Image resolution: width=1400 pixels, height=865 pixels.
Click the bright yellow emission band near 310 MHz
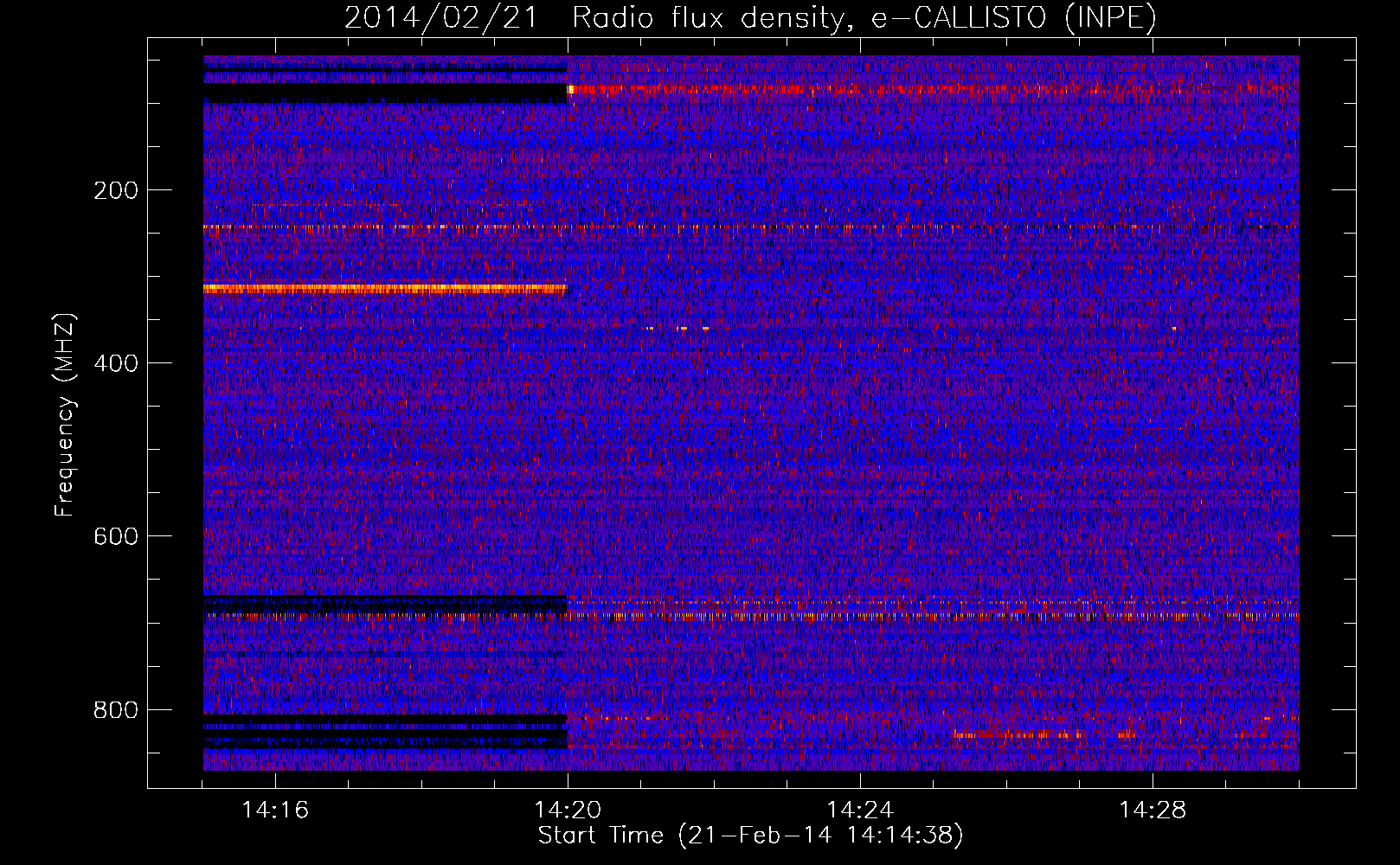click(x=385, y=289)
